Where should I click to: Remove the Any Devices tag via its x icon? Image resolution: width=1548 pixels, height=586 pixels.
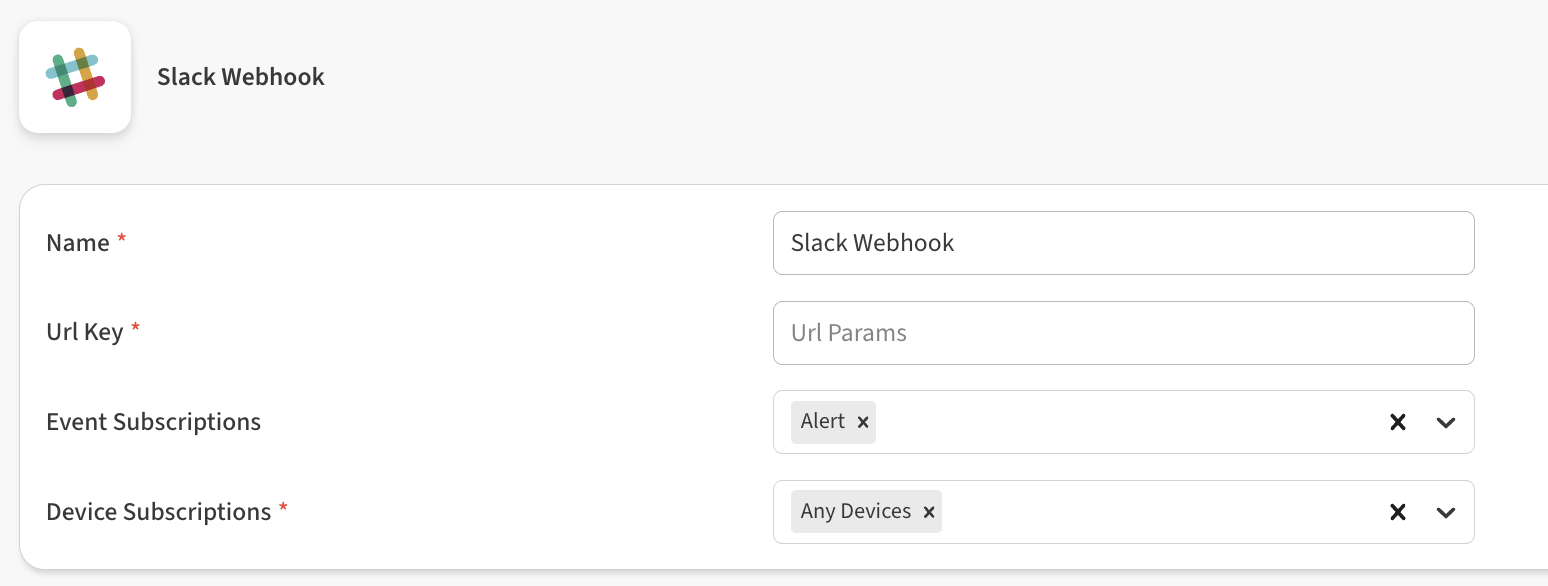[x=929, y=511]
